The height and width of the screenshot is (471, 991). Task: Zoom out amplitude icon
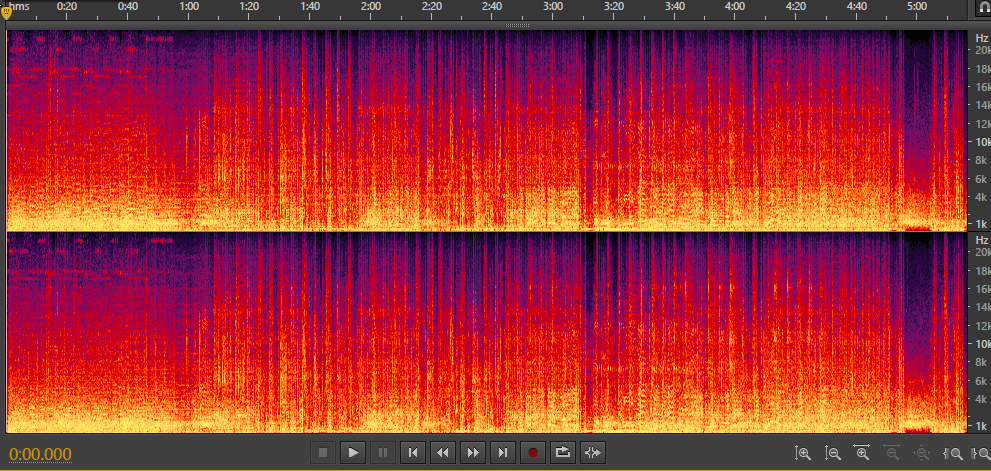click(833, 453)
